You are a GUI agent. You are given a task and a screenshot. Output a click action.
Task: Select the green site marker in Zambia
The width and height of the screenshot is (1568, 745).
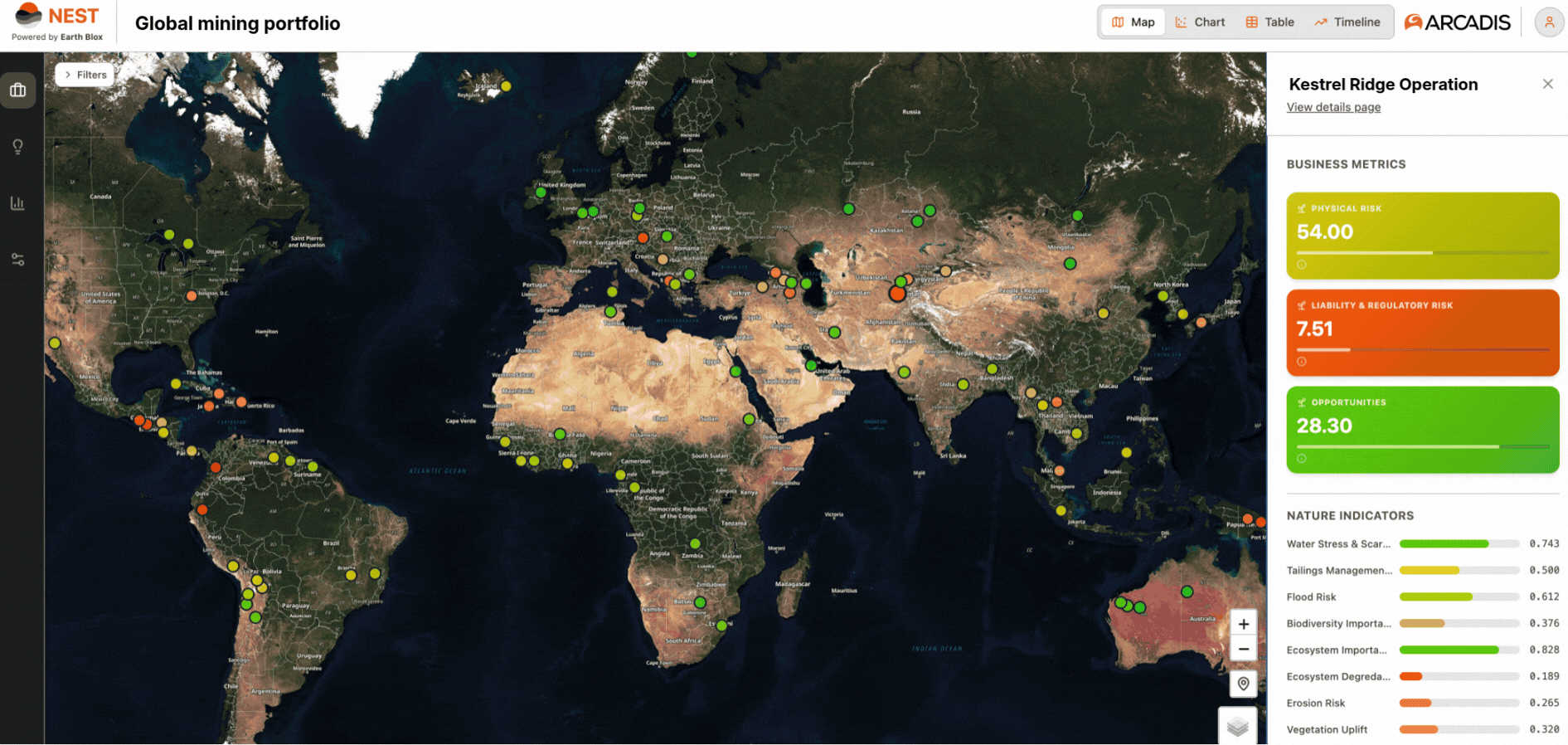pos(695,544)
